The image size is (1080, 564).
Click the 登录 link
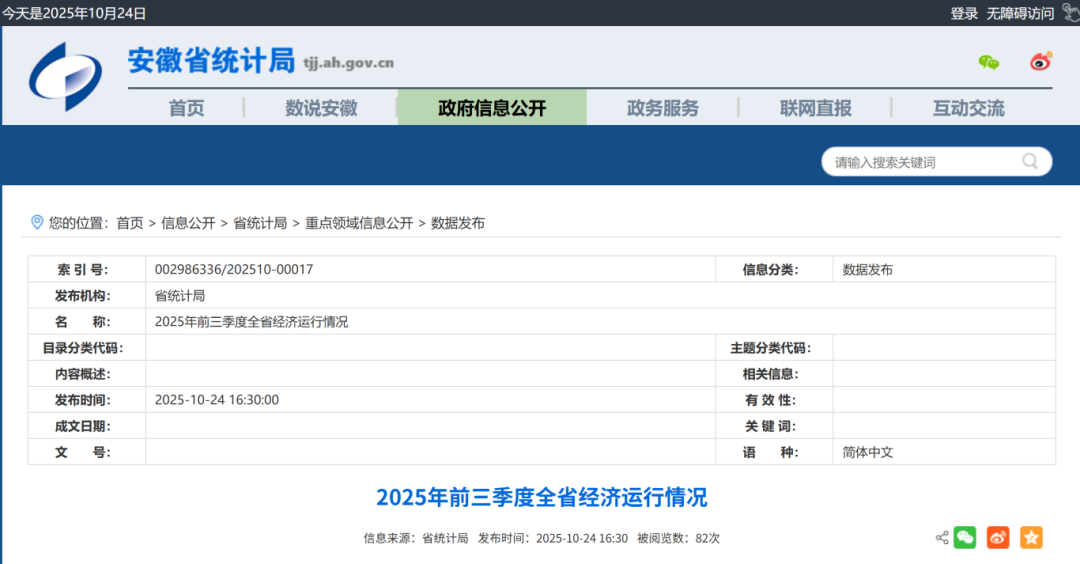pos(964,13)
